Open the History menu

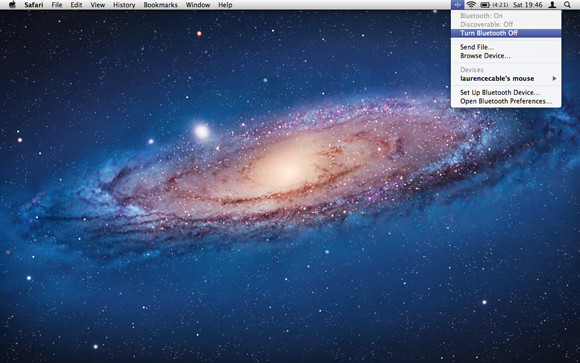tap(124, 5)
